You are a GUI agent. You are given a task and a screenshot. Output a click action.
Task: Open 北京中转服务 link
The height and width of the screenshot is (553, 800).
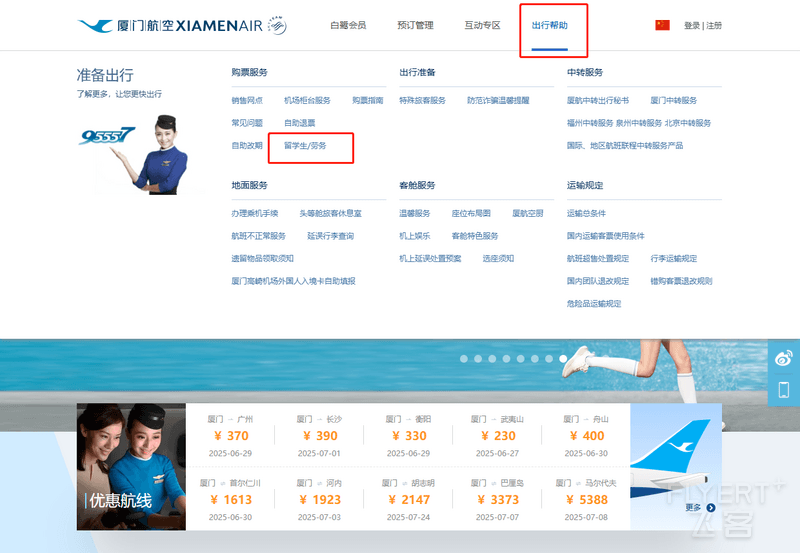(688, 123)
